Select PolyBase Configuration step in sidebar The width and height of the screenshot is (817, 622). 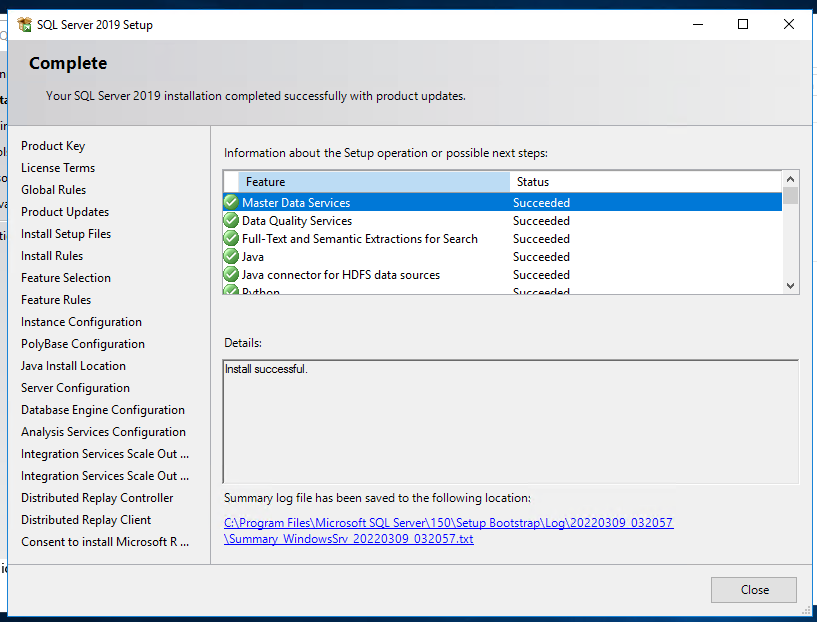[x=83, y=344]
